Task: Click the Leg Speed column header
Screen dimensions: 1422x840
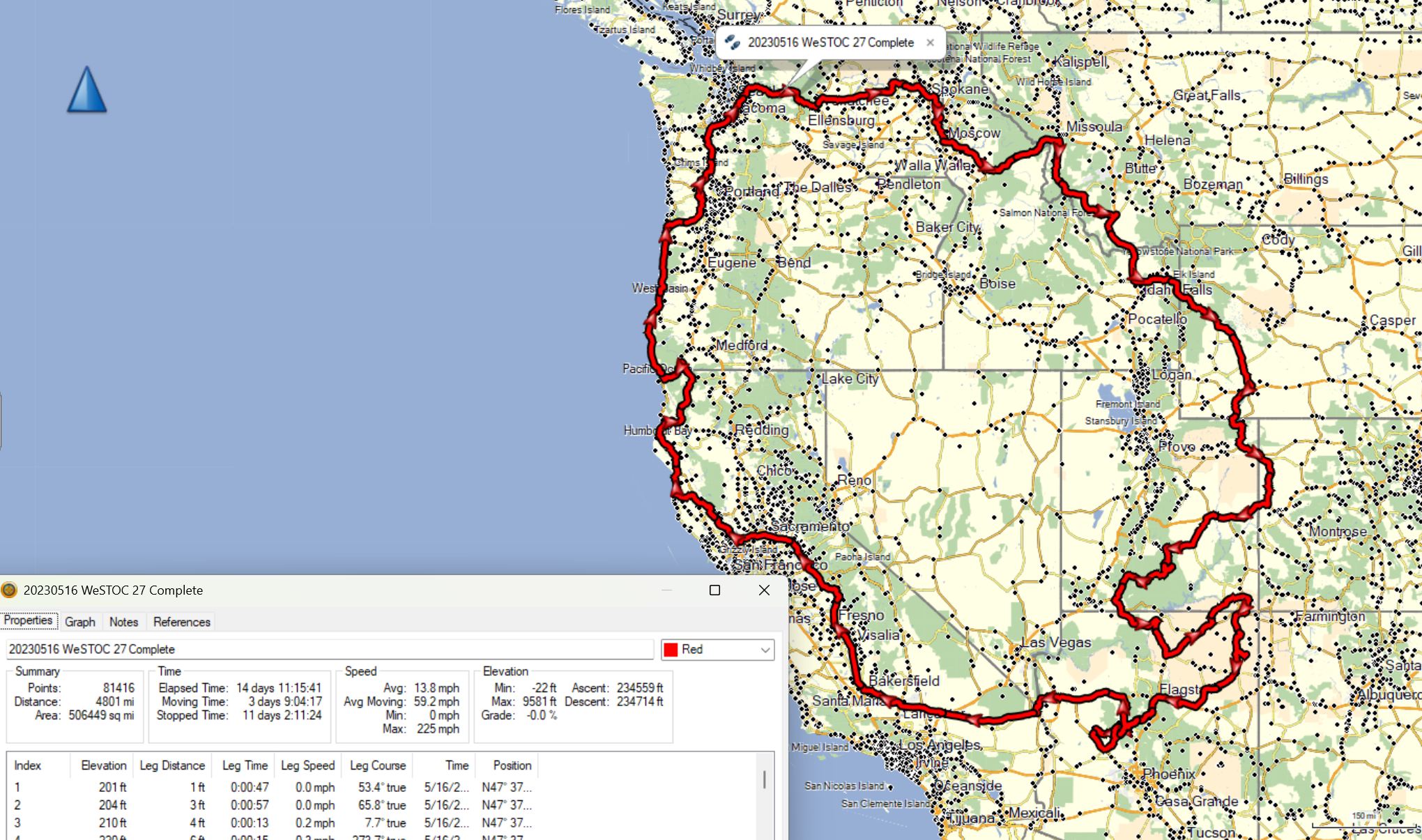Action: 307,765
